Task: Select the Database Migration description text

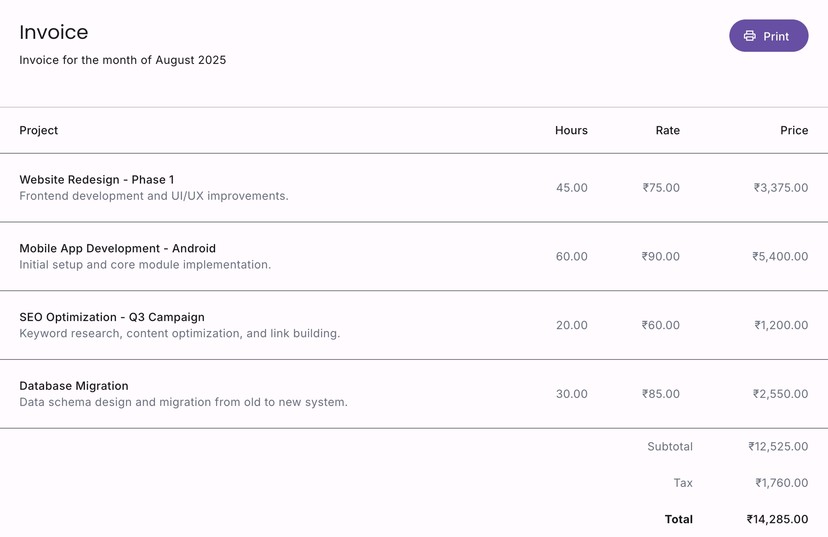Action: click(183, 402)
